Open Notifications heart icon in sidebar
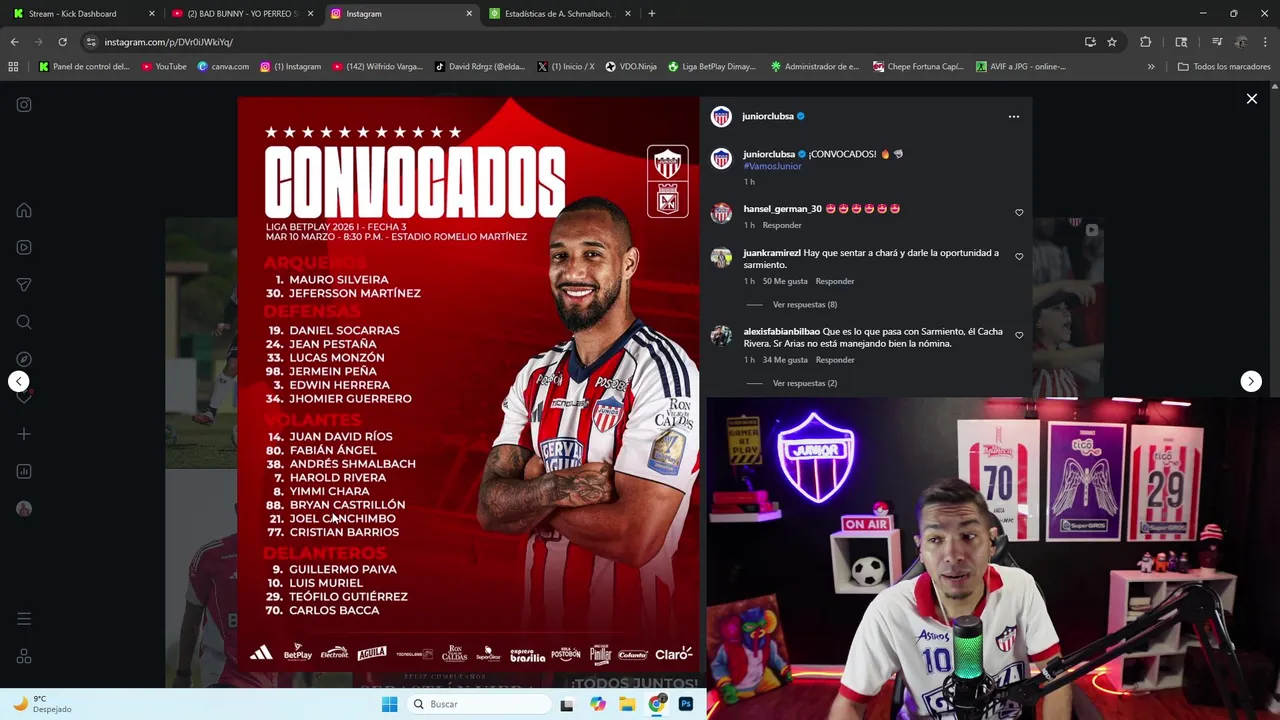This screenshot has height=720, width=1280. point(24,397)
